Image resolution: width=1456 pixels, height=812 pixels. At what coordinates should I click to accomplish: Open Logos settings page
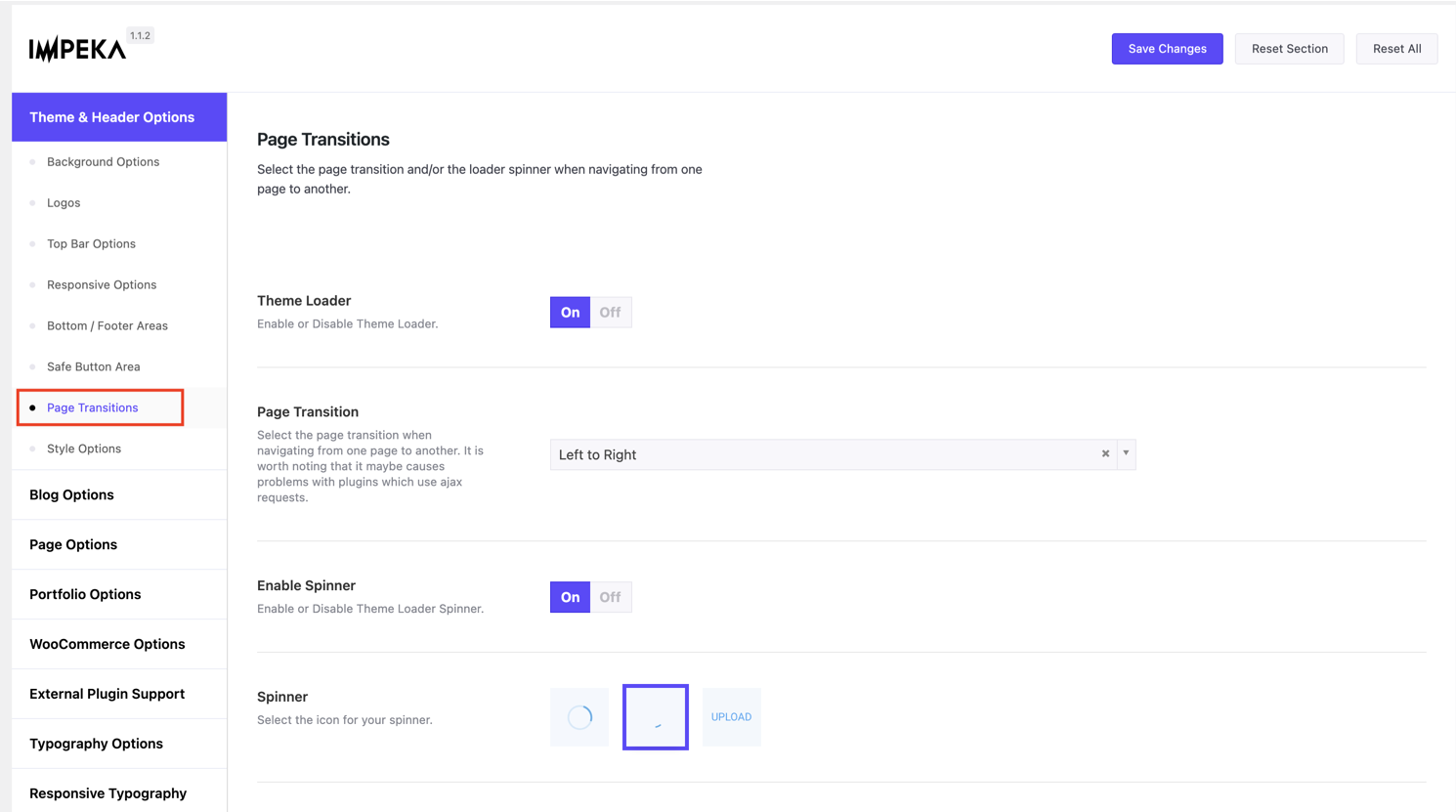64,203
